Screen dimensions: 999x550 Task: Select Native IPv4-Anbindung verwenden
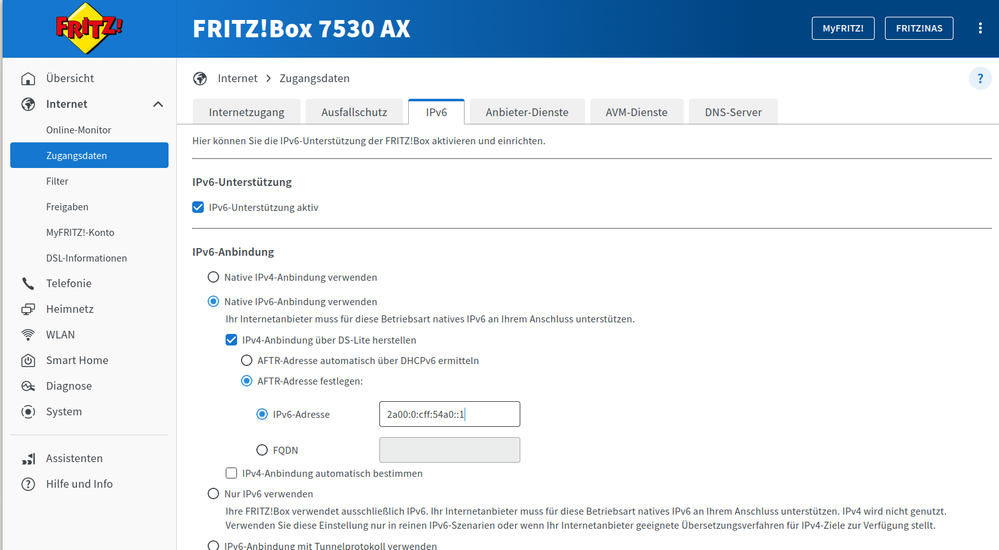(x=213, y=277)
